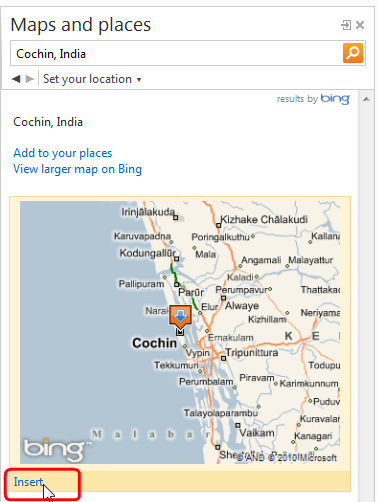Click the orange search magnifier button
Image resolution: width=377 pixels, height=502 pixels.
353,53
